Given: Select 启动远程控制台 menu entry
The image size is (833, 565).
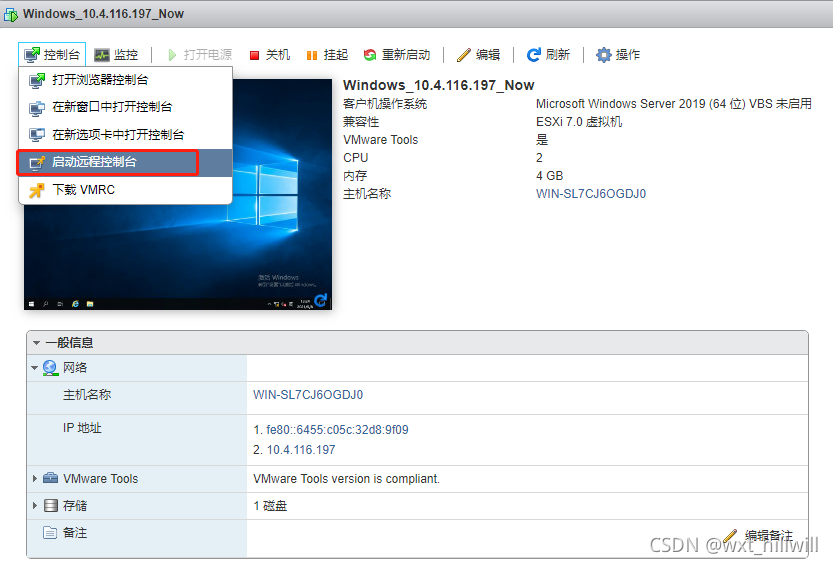Looking at the screenshot, I should click(x=125, y=162).
